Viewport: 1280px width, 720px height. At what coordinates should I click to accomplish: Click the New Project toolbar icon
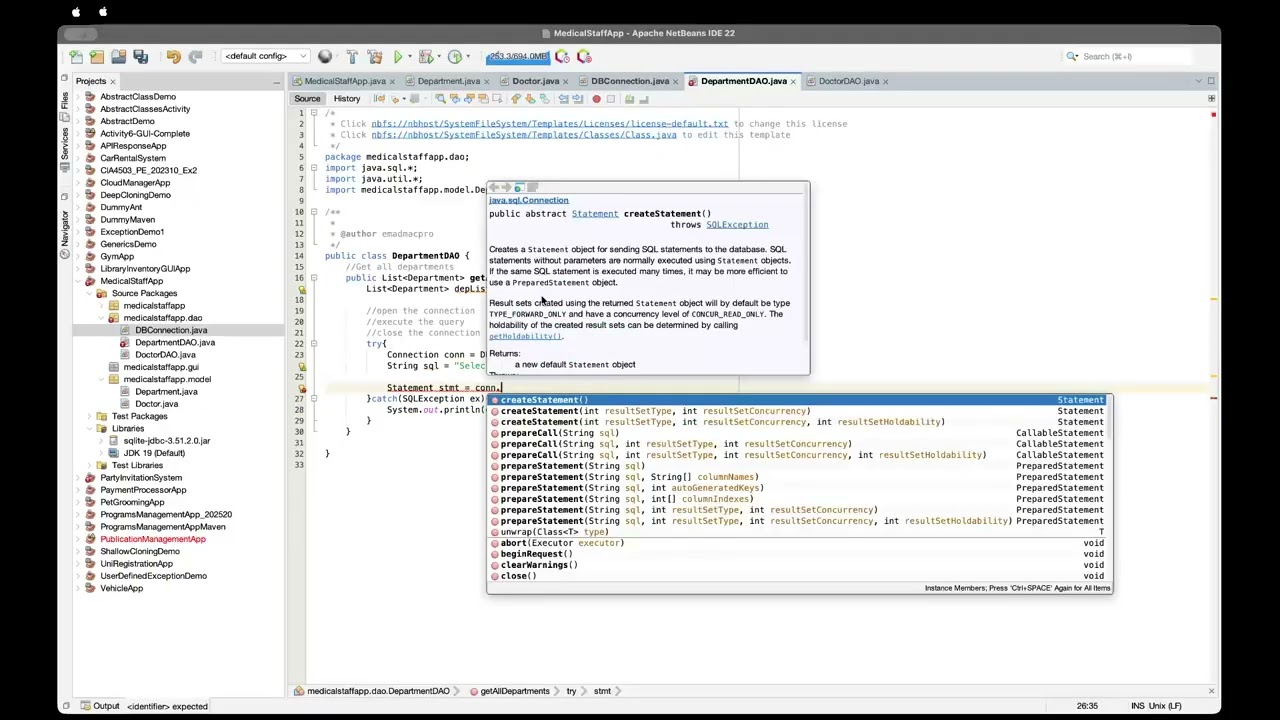(x=97, y=57)
